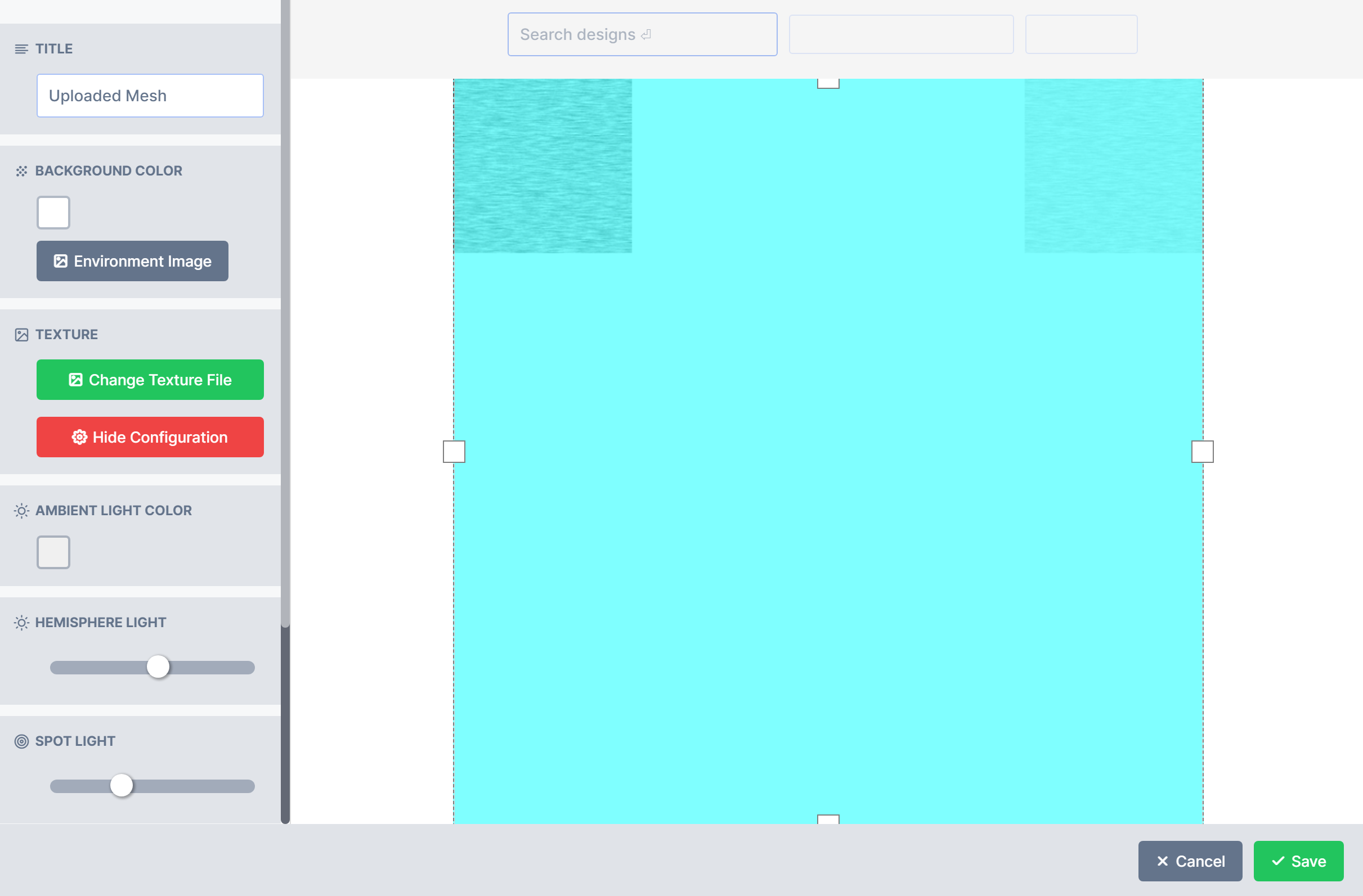The width and height of the screenshot is (1363, 896).
Task: Click the Ambient Light Color sun icon
Action: coord(21,511)
